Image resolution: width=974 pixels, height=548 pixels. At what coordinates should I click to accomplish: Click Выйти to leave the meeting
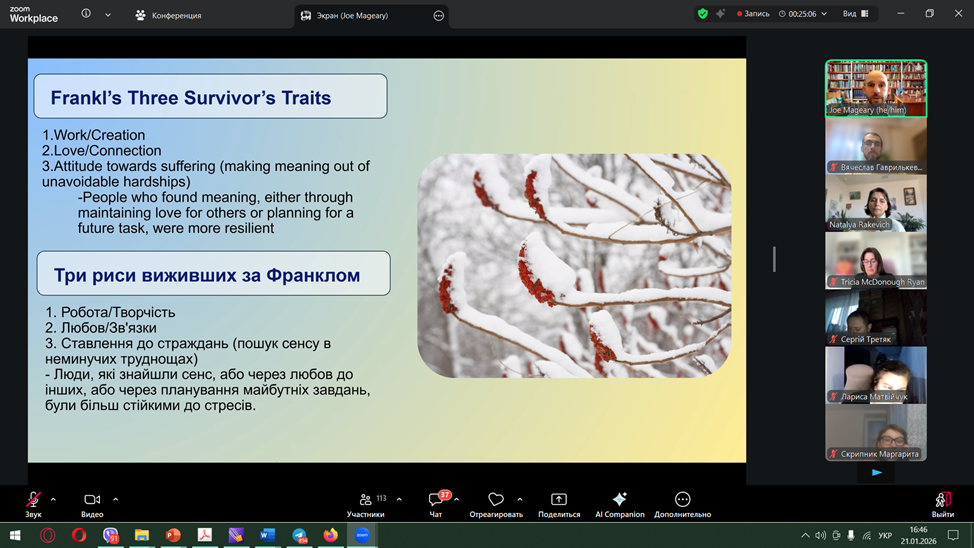tap(942, 500)
